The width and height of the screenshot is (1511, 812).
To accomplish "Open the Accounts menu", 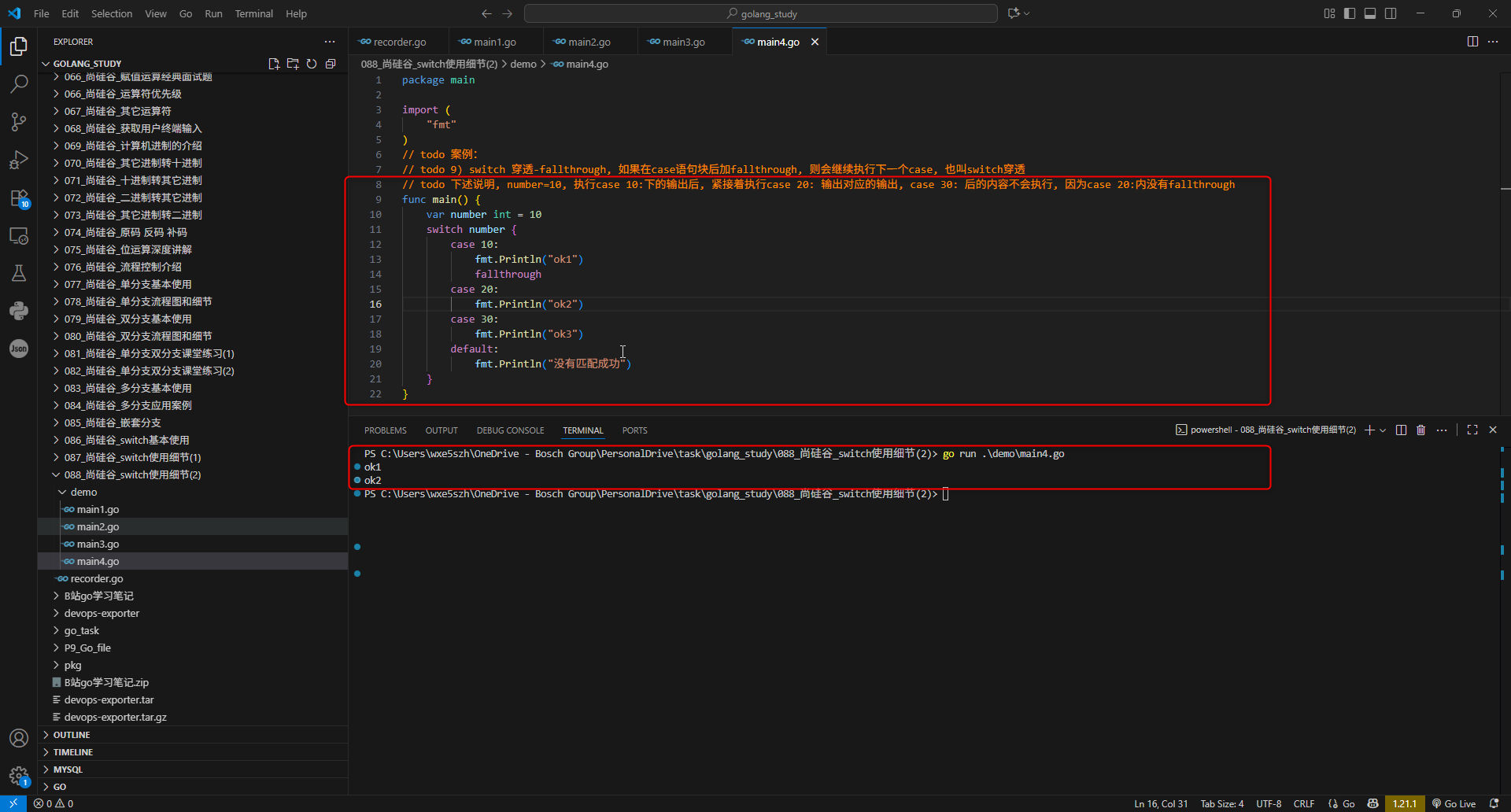I will point(19,738).
